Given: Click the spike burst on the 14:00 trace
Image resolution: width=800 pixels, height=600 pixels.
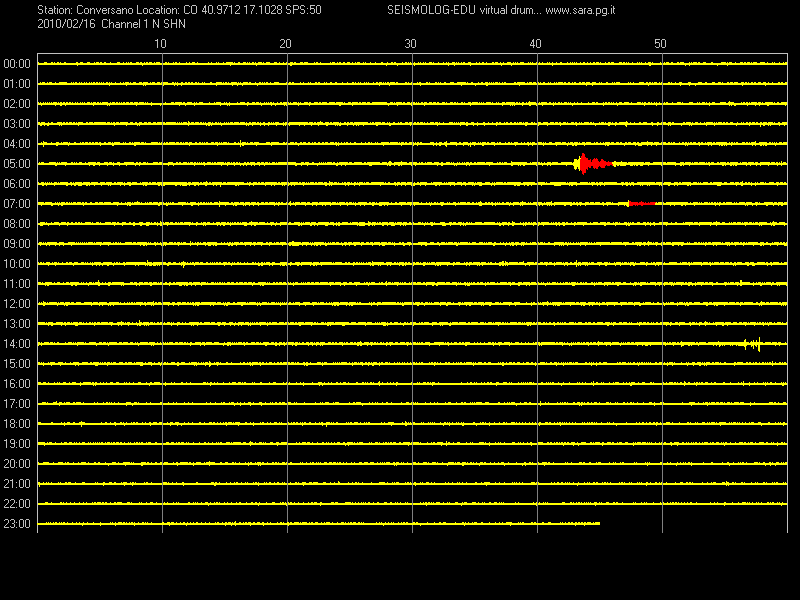Looking at the screenshot, I should point(752,344).
